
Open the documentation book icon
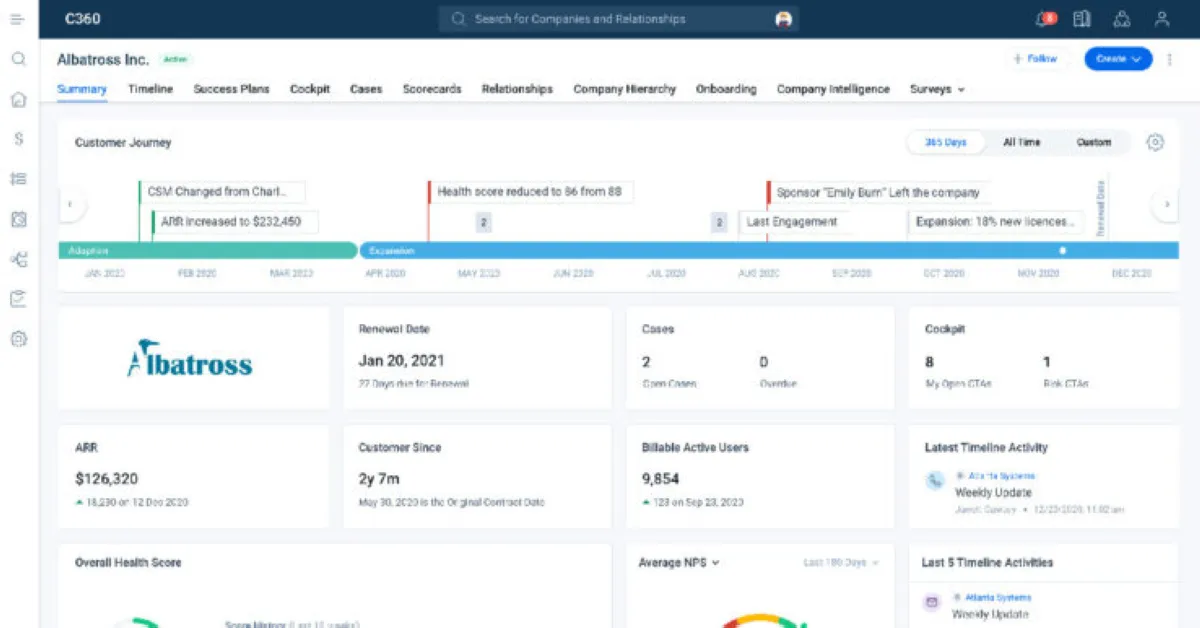[1081, 19]
